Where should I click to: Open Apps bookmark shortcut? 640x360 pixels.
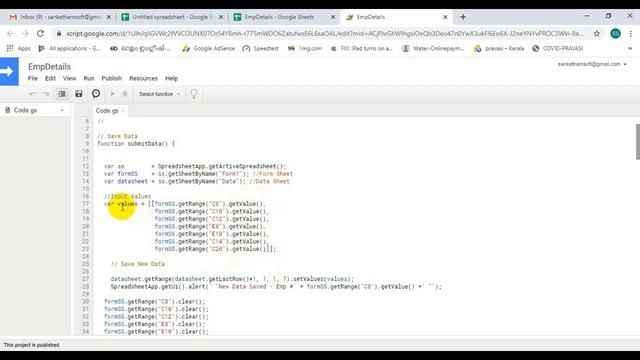(19, 48)
